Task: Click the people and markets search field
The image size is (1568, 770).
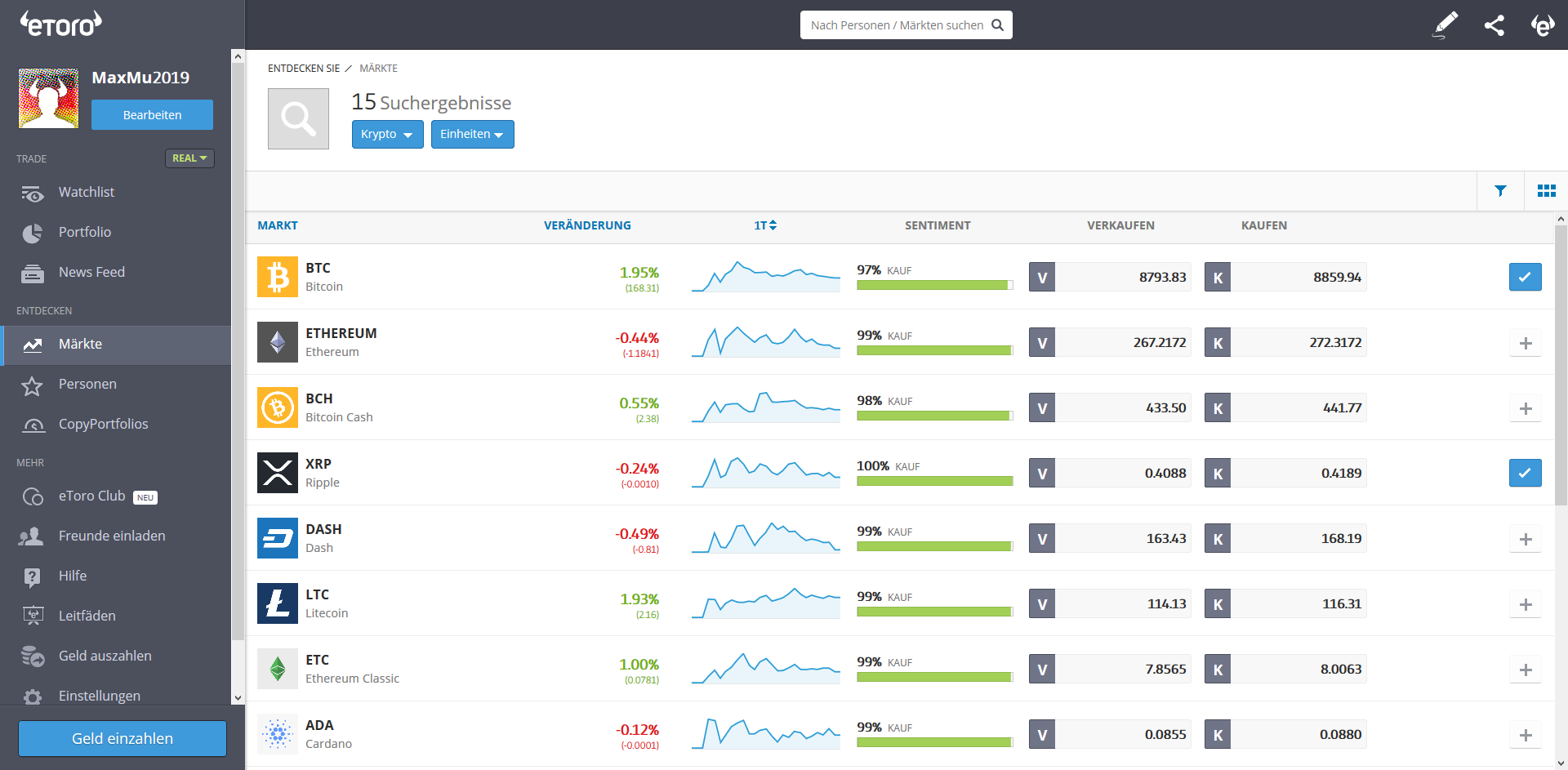Action: point(906,25)
